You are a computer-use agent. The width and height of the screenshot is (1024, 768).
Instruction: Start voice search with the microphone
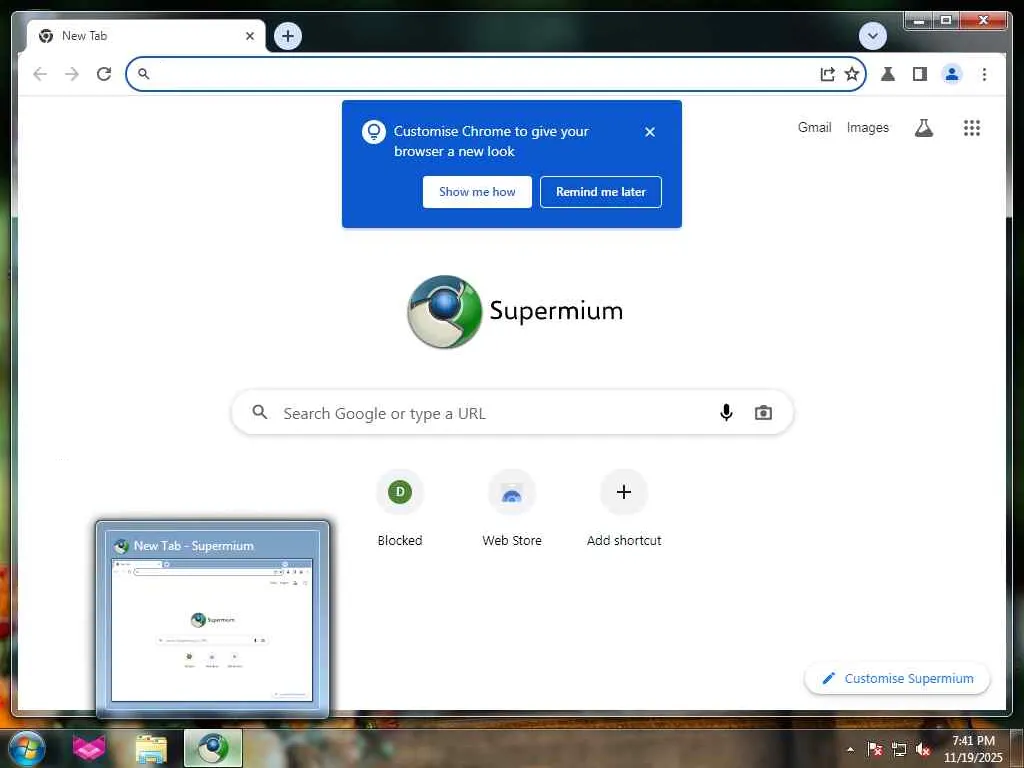tap(726, 413)
